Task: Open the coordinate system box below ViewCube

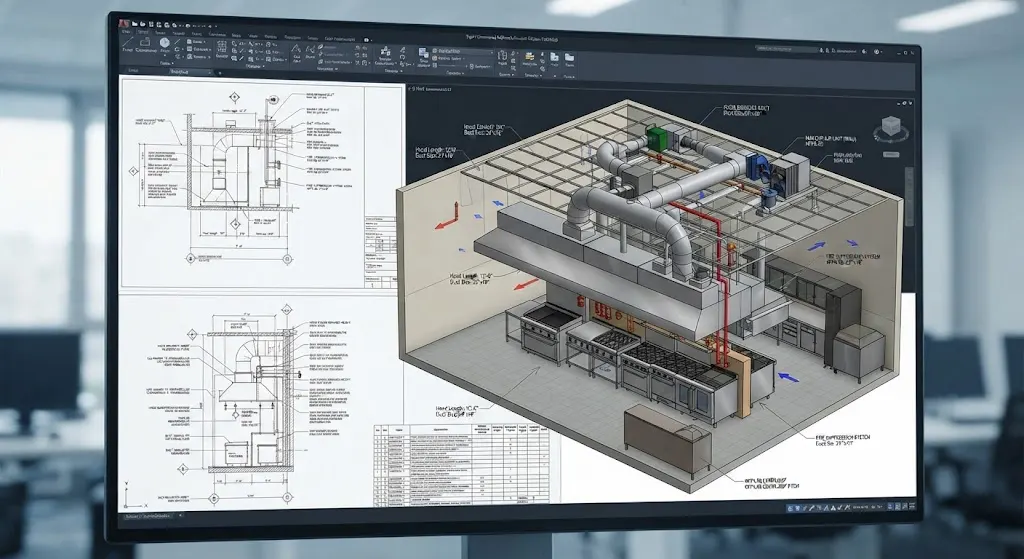Action: [x=891, y=155]
